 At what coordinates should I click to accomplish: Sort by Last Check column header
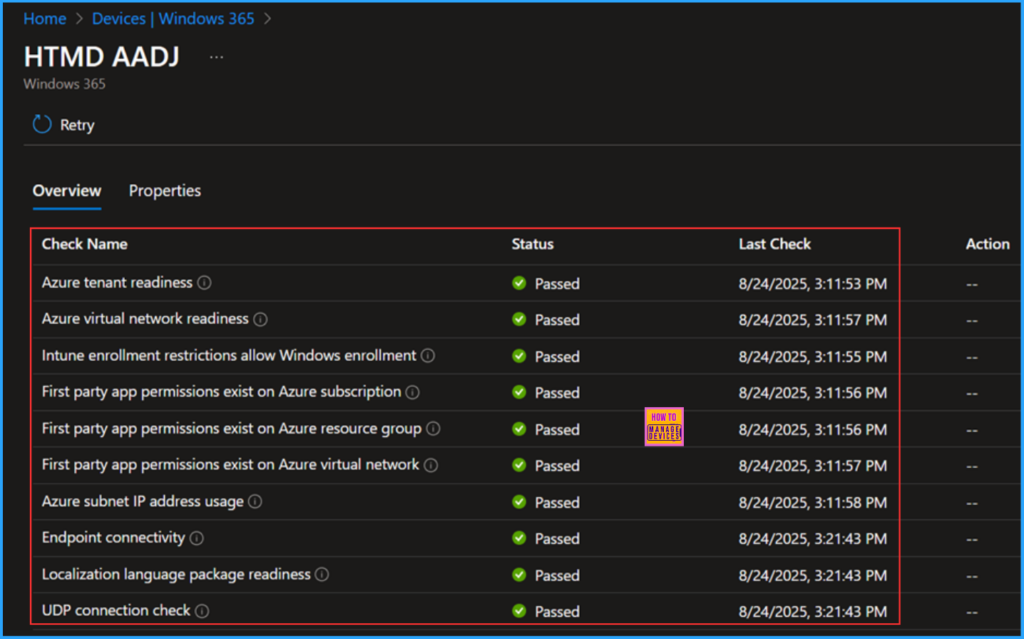coord(775,244)
